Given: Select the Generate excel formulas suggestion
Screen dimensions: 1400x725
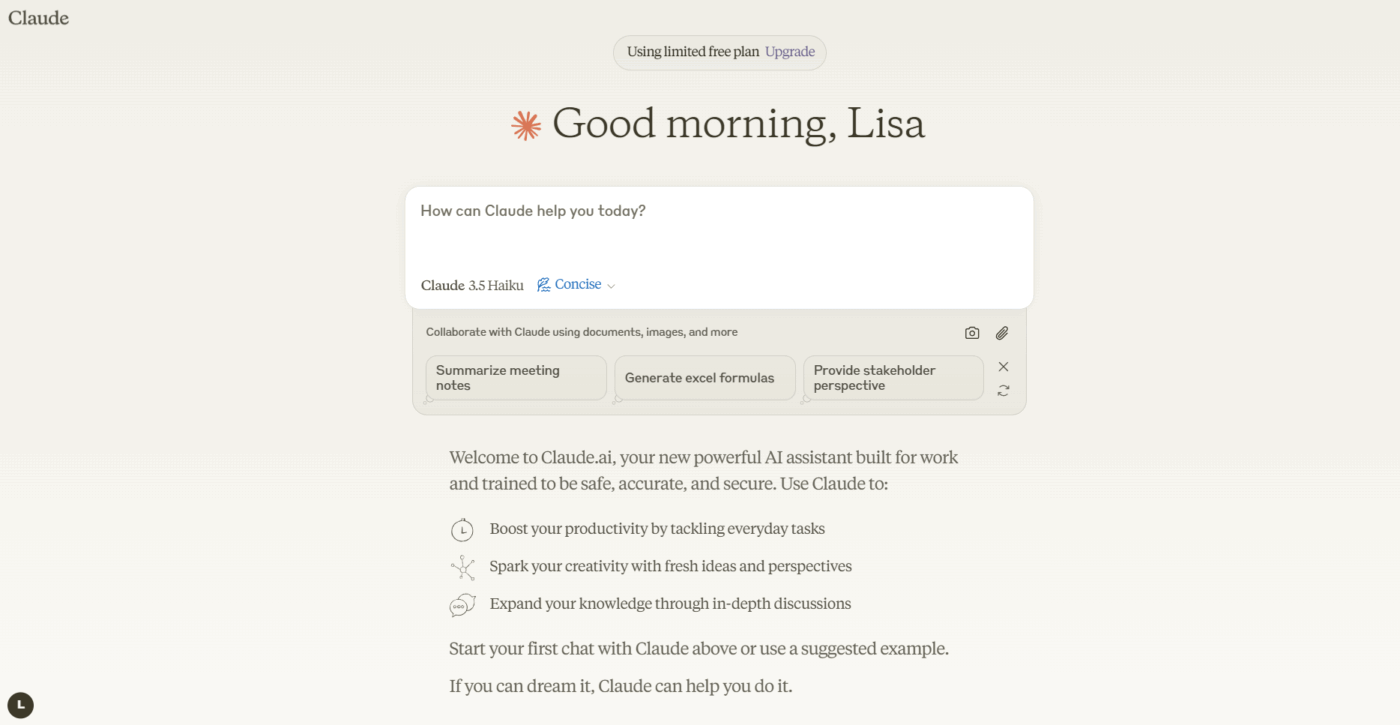Looking at the screenshot, I should tap(704, 378).
